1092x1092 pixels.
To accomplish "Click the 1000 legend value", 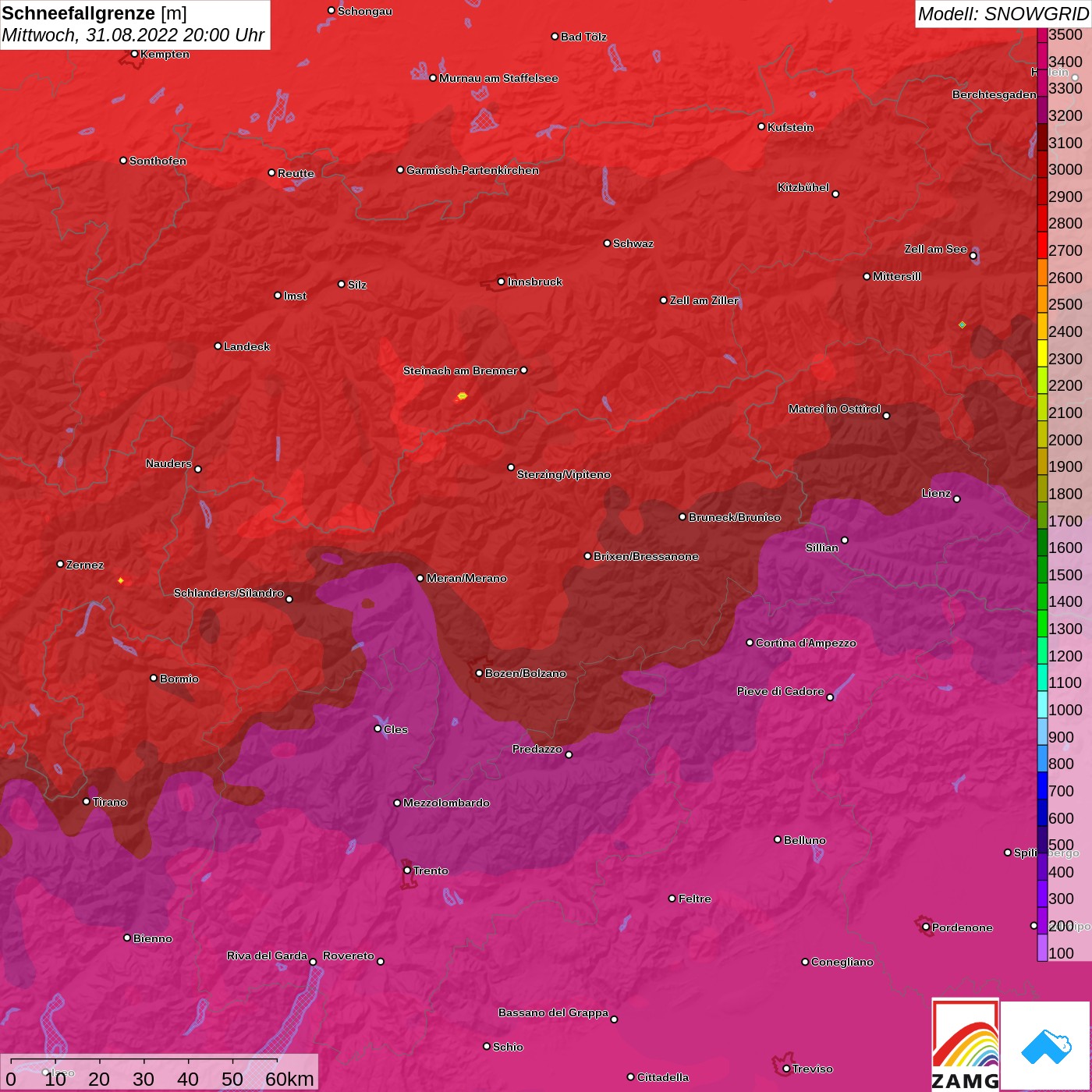I will click(x=1065, y=710).
